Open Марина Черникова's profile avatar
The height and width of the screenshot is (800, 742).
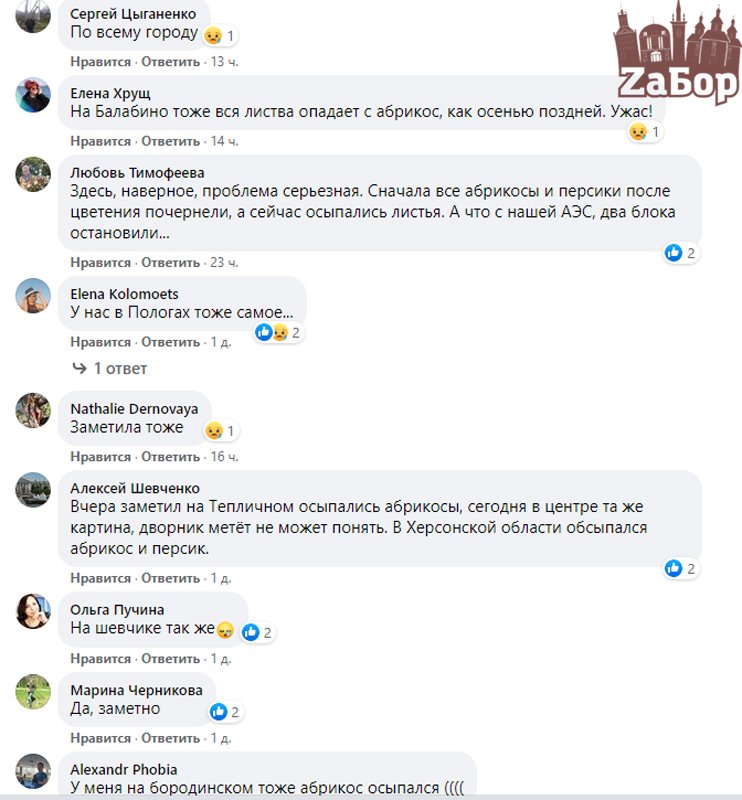pyautogui.click(x=33, y=692)
